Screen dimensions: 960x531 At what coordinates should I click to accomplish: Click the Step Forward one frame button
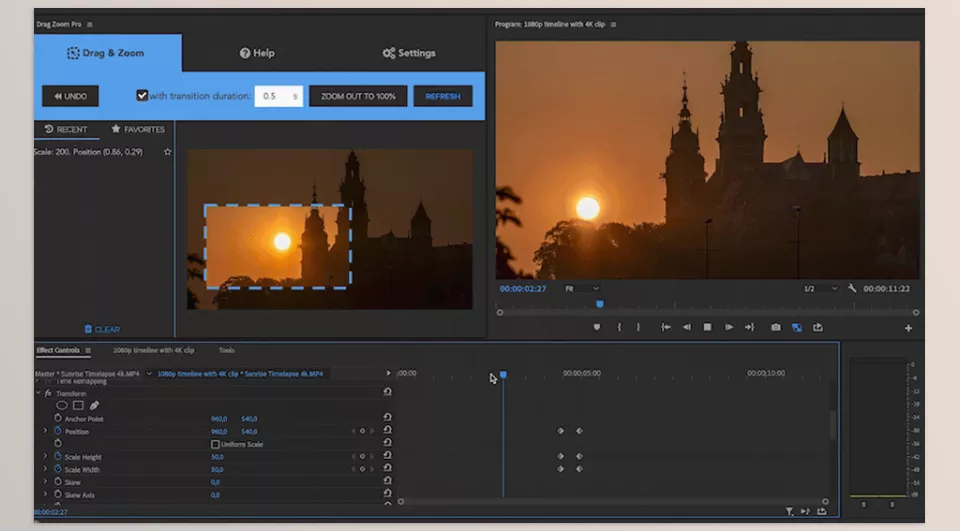pos(729,327)
